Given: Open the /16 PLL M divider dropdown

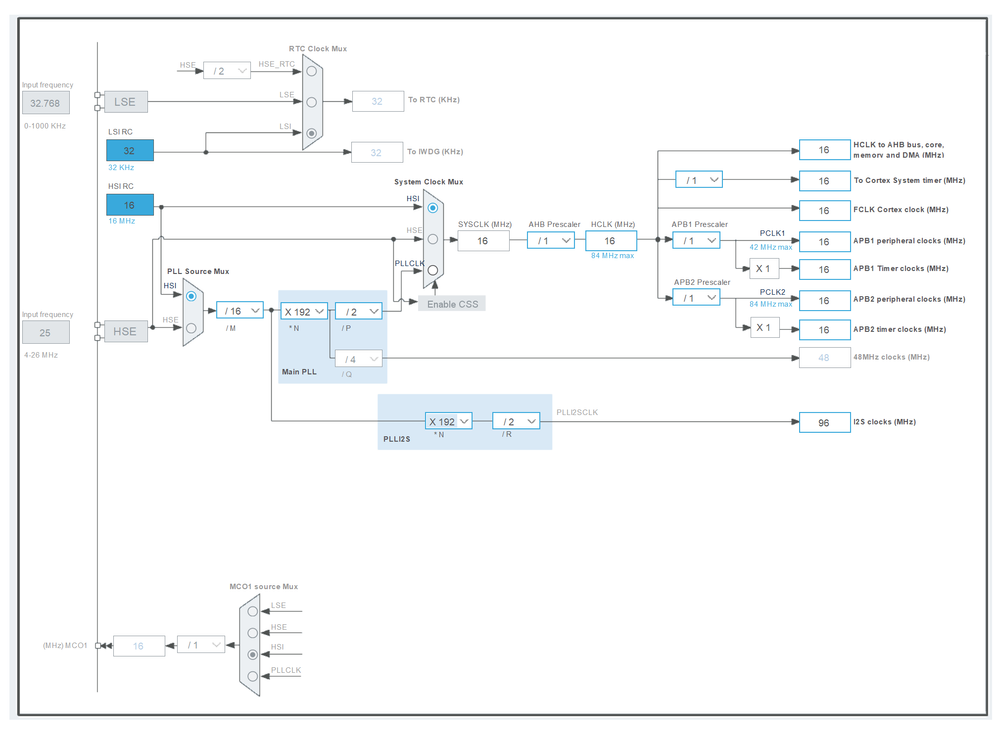Looking at the screenshot, I should (x=240, y=310).
